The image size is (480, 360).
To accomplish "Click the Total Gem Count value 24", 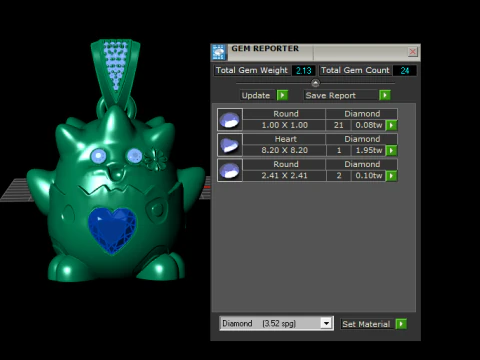I will [405, 71].
